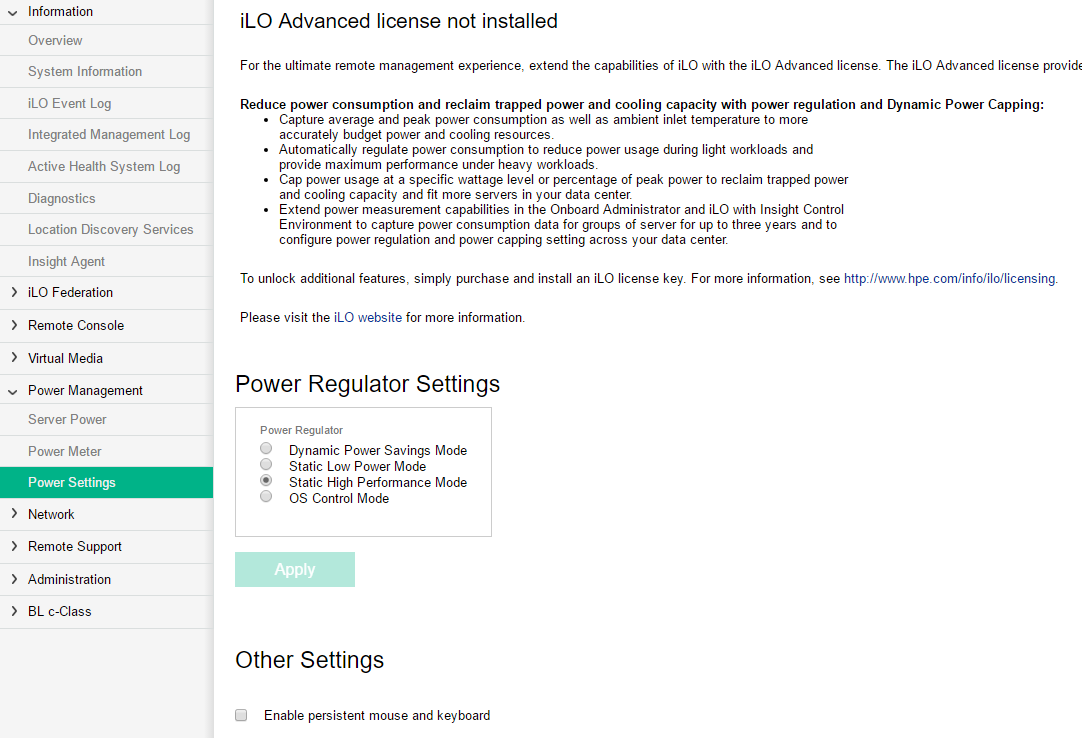Select OS Control Mode radio button
The width and height of the screenshot is (1082, 738).
pyautogui.click(x=266, y=497)
